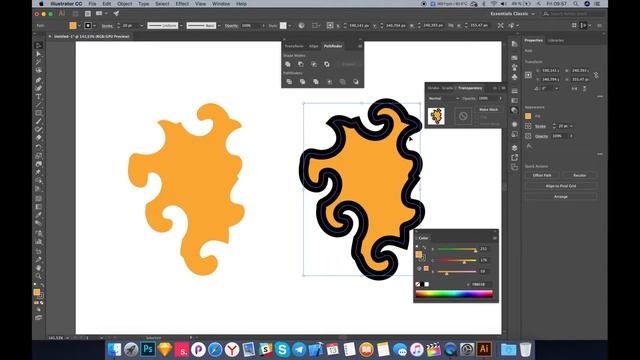The image size is (640, 360).
Task: Open Recolor Artwork in control bar
Action: (301, 25)
